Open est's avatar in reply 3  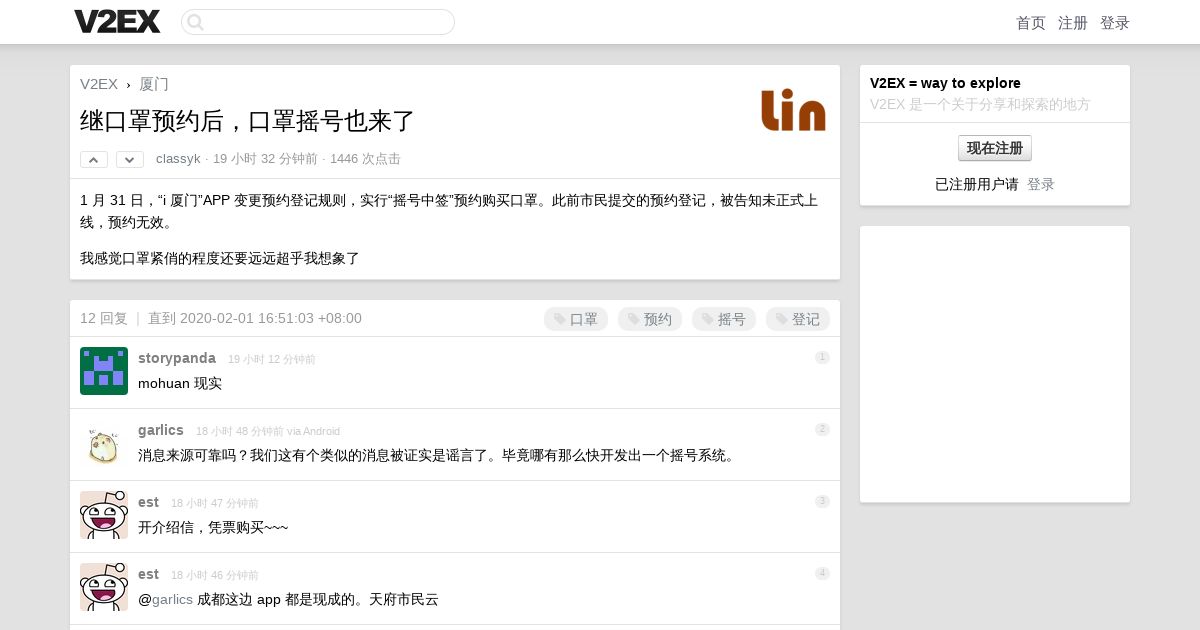104,515
